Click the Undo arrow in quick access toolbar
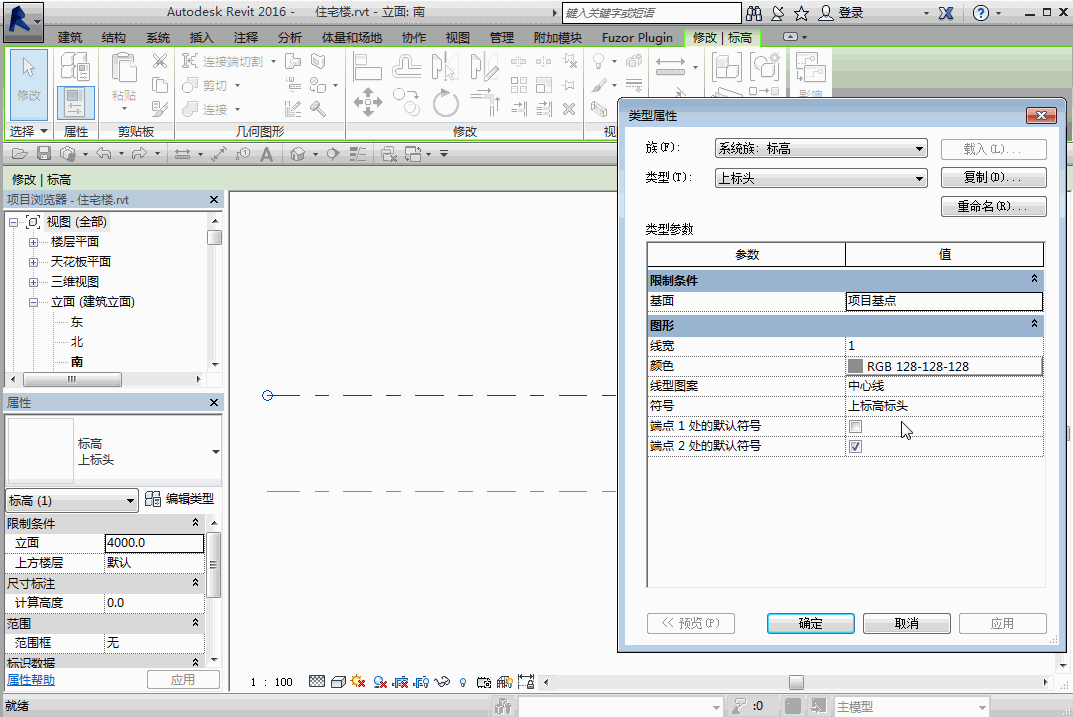The width and height of the screenshot is (1073, 717). pyautogui.click(x=104, y=154)
